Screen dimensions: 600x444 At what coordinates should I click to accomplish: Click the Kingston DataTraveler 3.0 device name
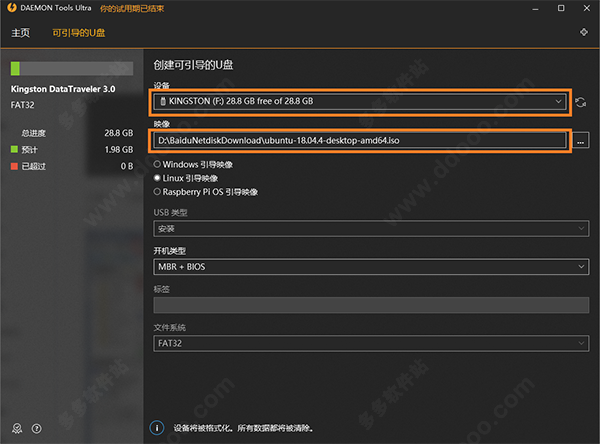pyautogui.click(x=63, y=89)
